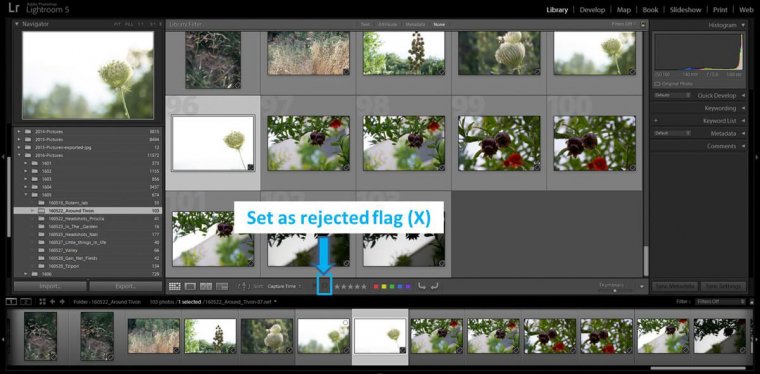Expand the Metadata panel
The width and height of the screenshot is (760, 374).
point(743,133)
